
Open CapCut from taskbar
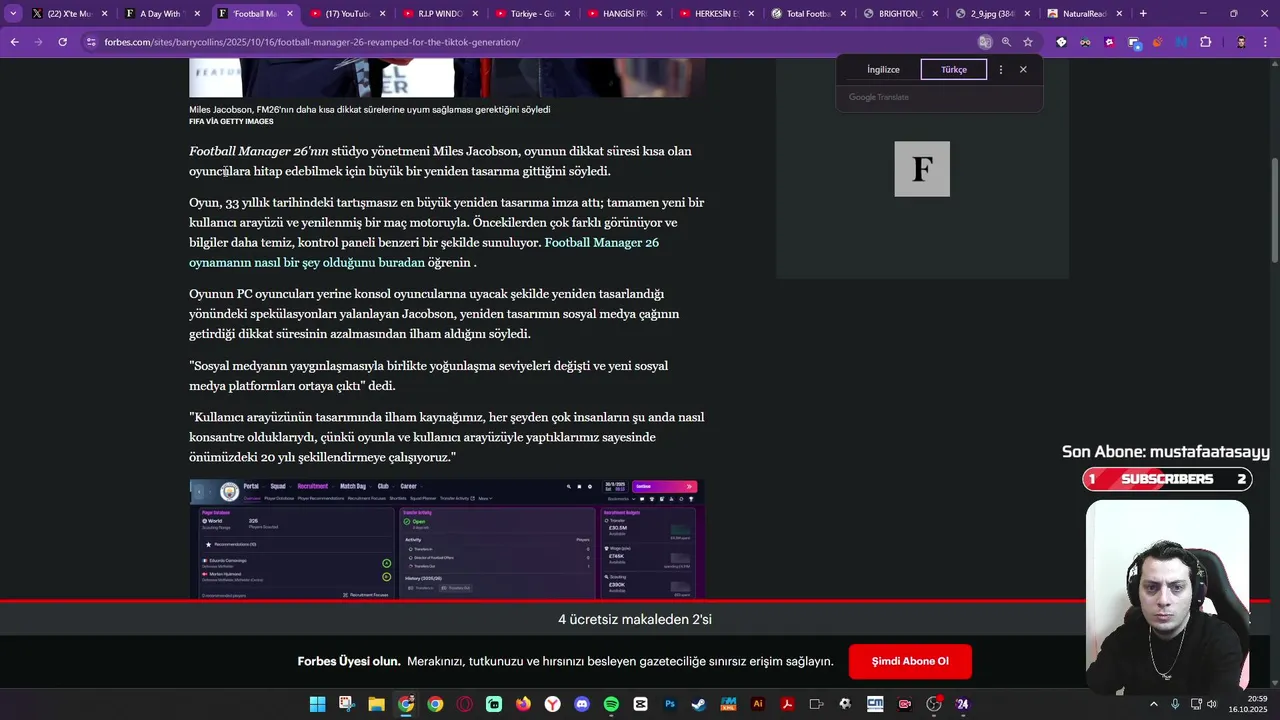pos(640,704)
